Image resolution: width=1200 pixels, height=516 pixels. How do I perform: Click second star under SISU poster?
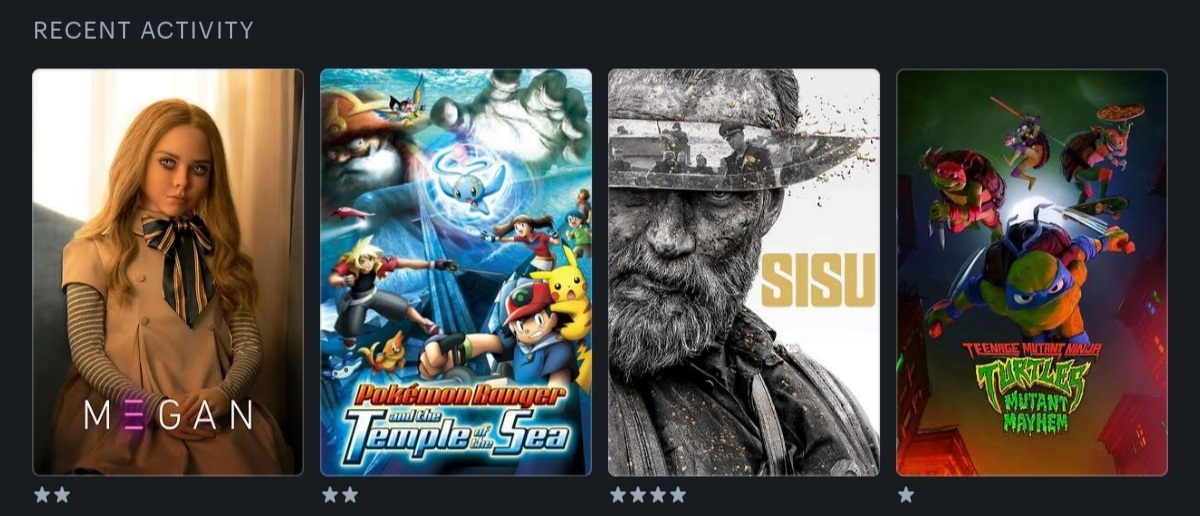(x=638, y=494)
